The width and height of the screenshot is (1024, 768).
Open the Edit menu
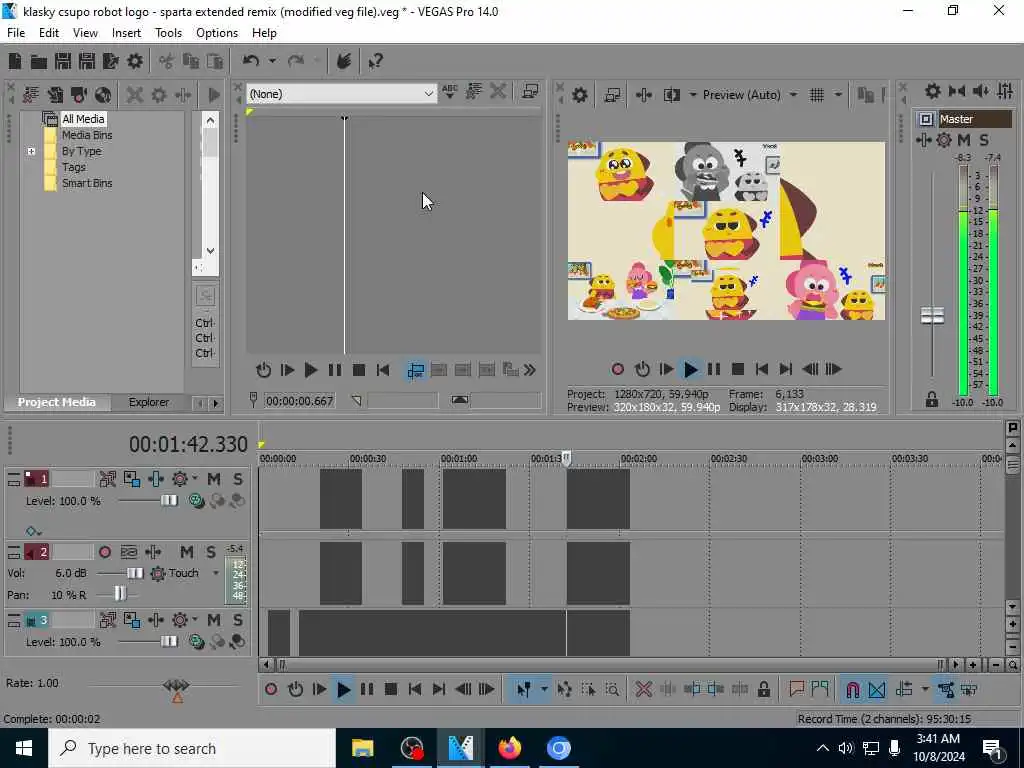click(x=48, y=33)
